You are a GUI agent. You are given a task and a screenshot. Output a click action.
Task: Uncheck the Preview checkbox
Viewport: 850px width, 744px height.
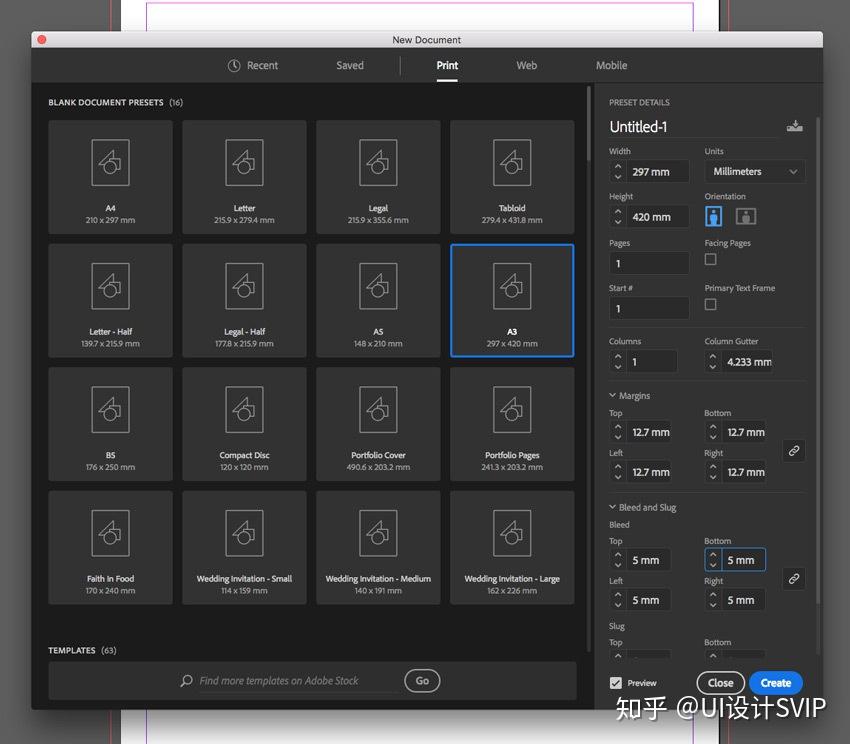(x=616, y=683)
